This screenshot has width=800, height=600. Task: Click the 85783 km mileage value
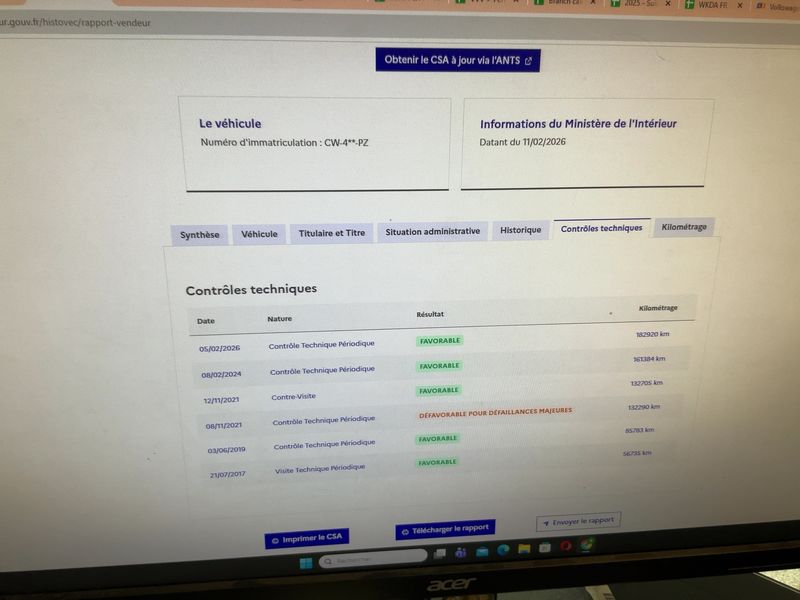point(639,431)
